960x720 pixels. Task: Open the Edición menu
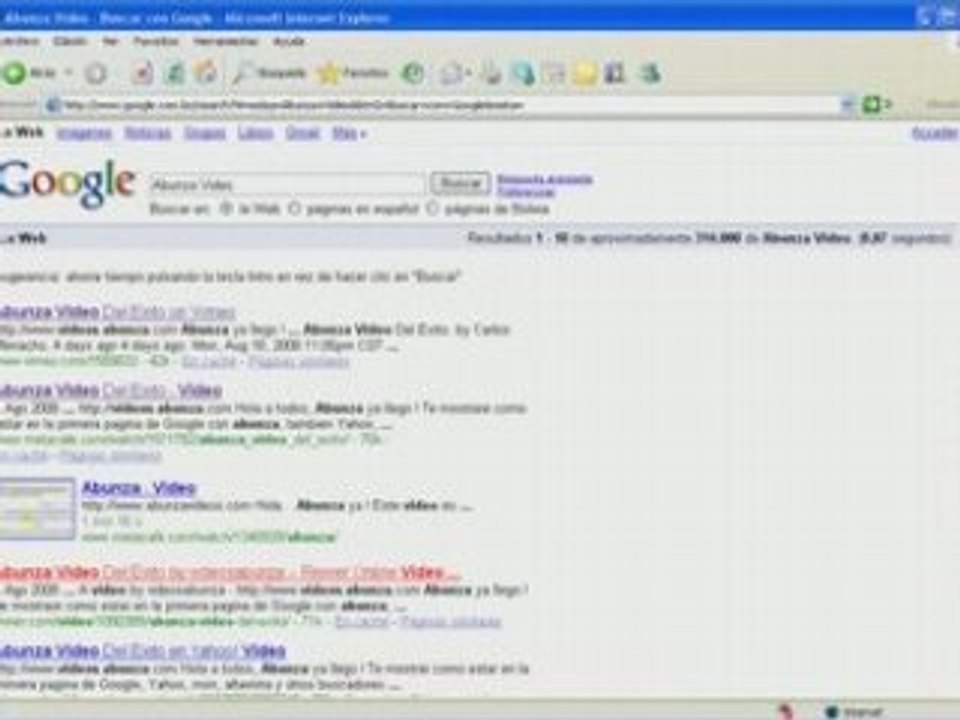coord(70,41)
